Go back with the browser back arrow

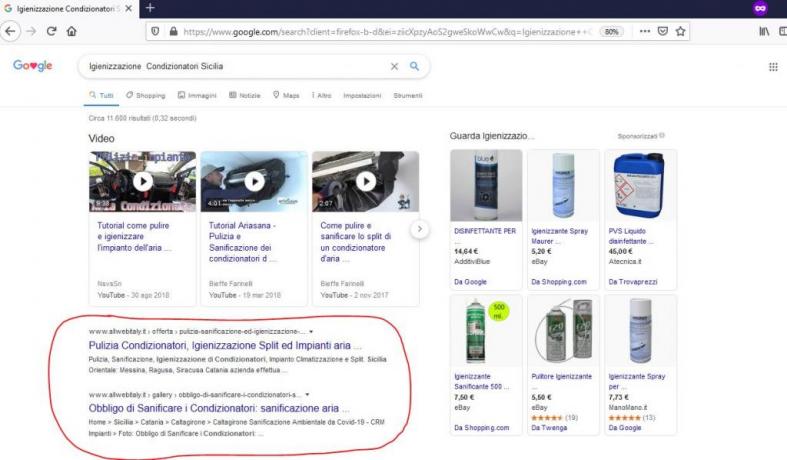tap(10, 31)
